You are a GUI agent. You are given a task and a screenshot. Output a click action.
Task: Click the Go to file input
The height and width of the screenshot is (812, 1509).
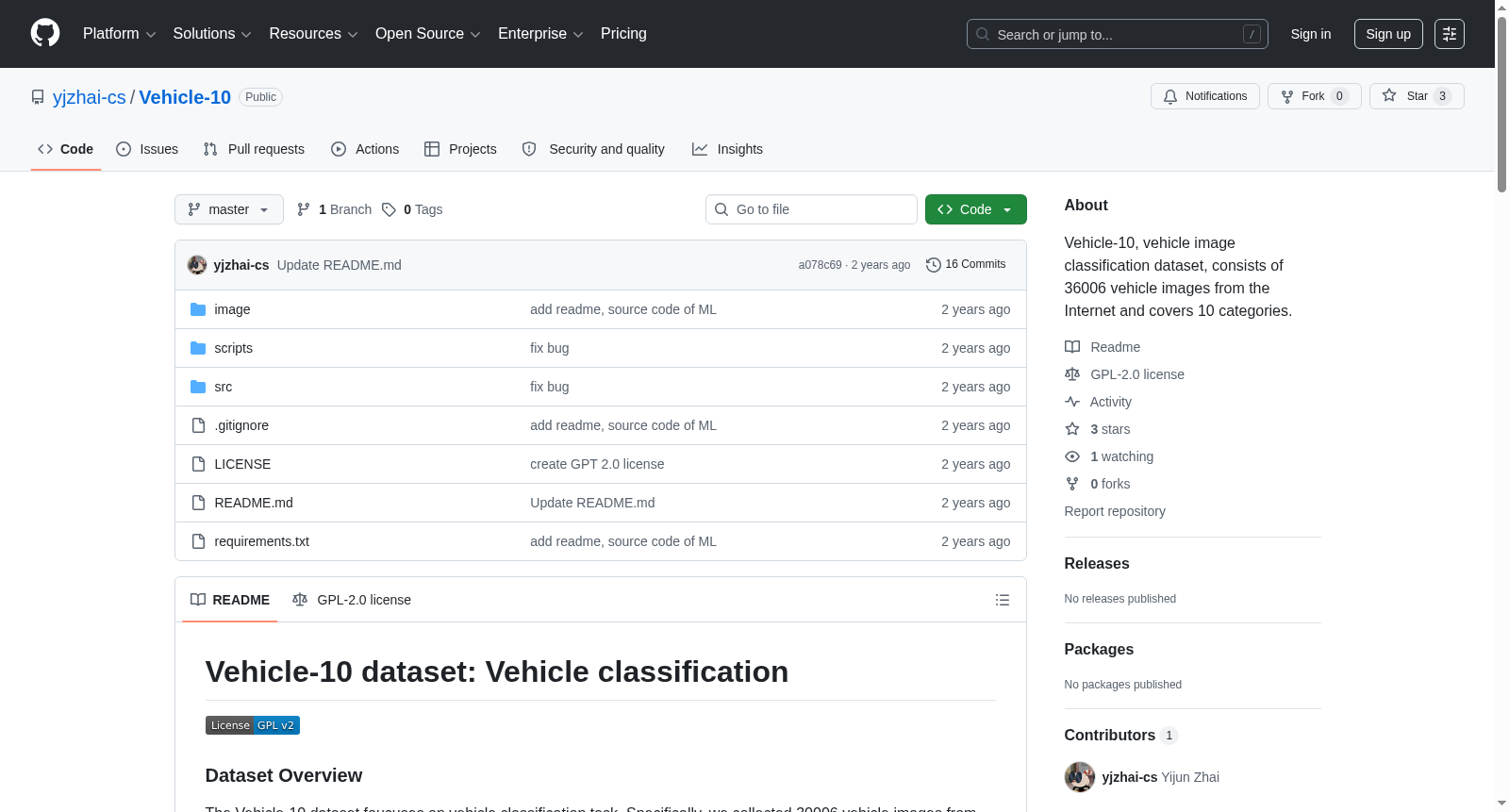[811, 209]
